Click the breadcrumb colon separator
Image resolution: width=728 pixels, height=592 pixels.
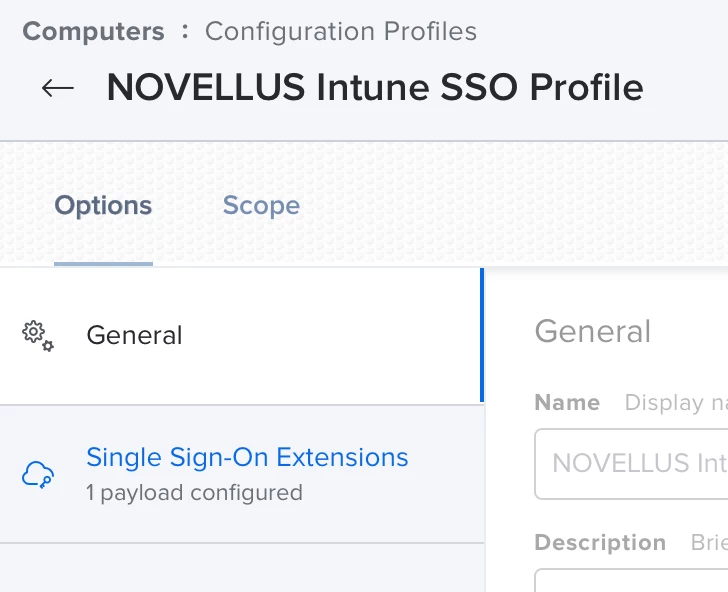[x=185, y=32]
